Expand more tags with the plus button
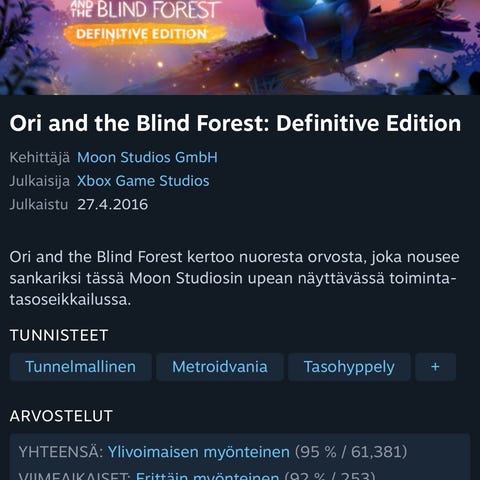This screenshot has width=480, height=480. tap(435, 367)
